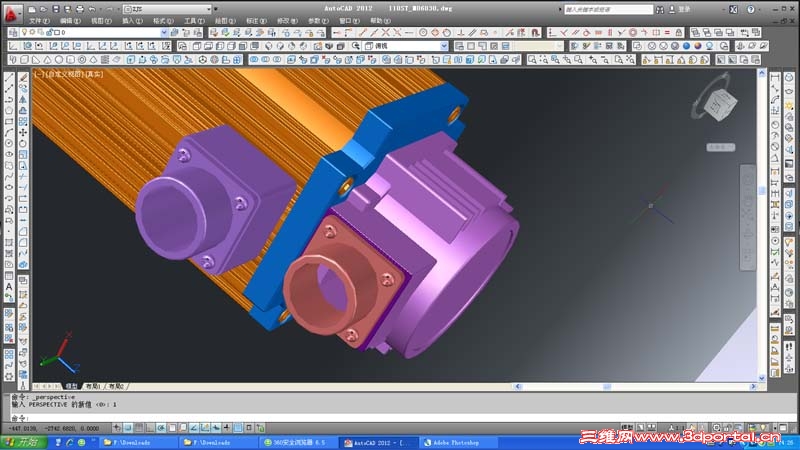Click the binoculars search icon
This screenshot has width=800, height=450.
pos(660,9)
